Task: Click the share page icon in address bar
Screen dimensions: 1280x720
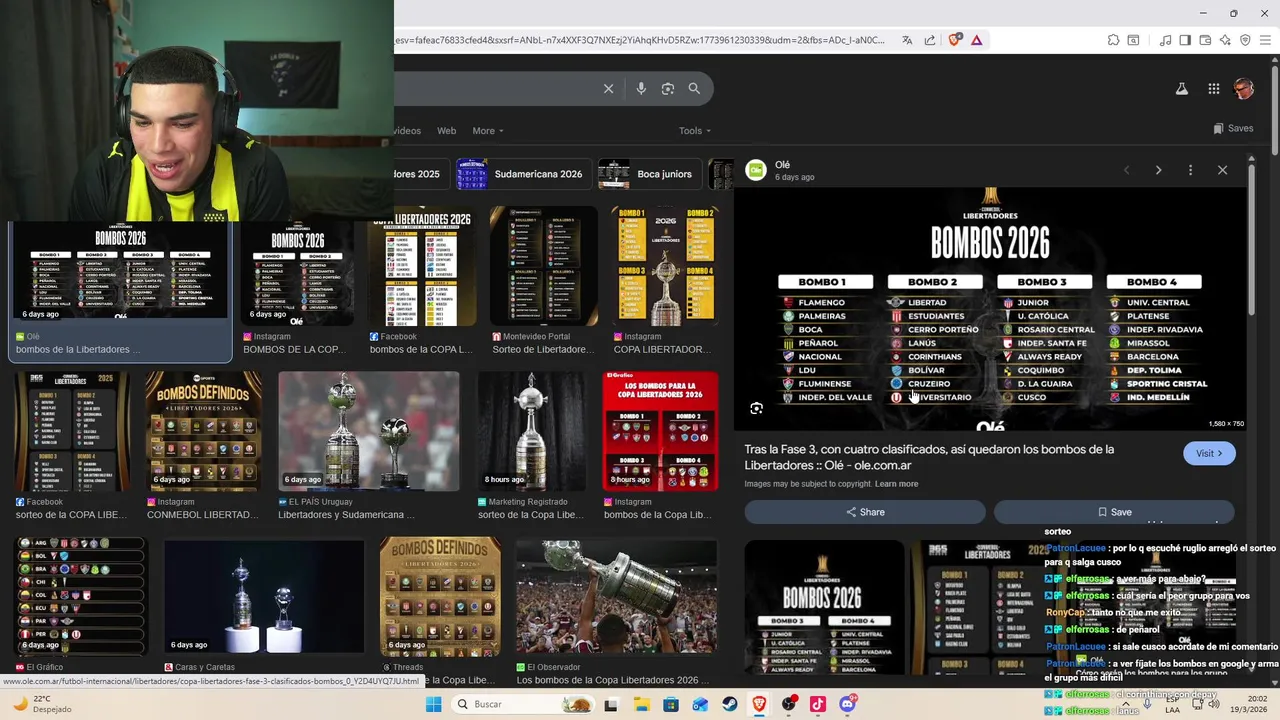Action: 930,40
